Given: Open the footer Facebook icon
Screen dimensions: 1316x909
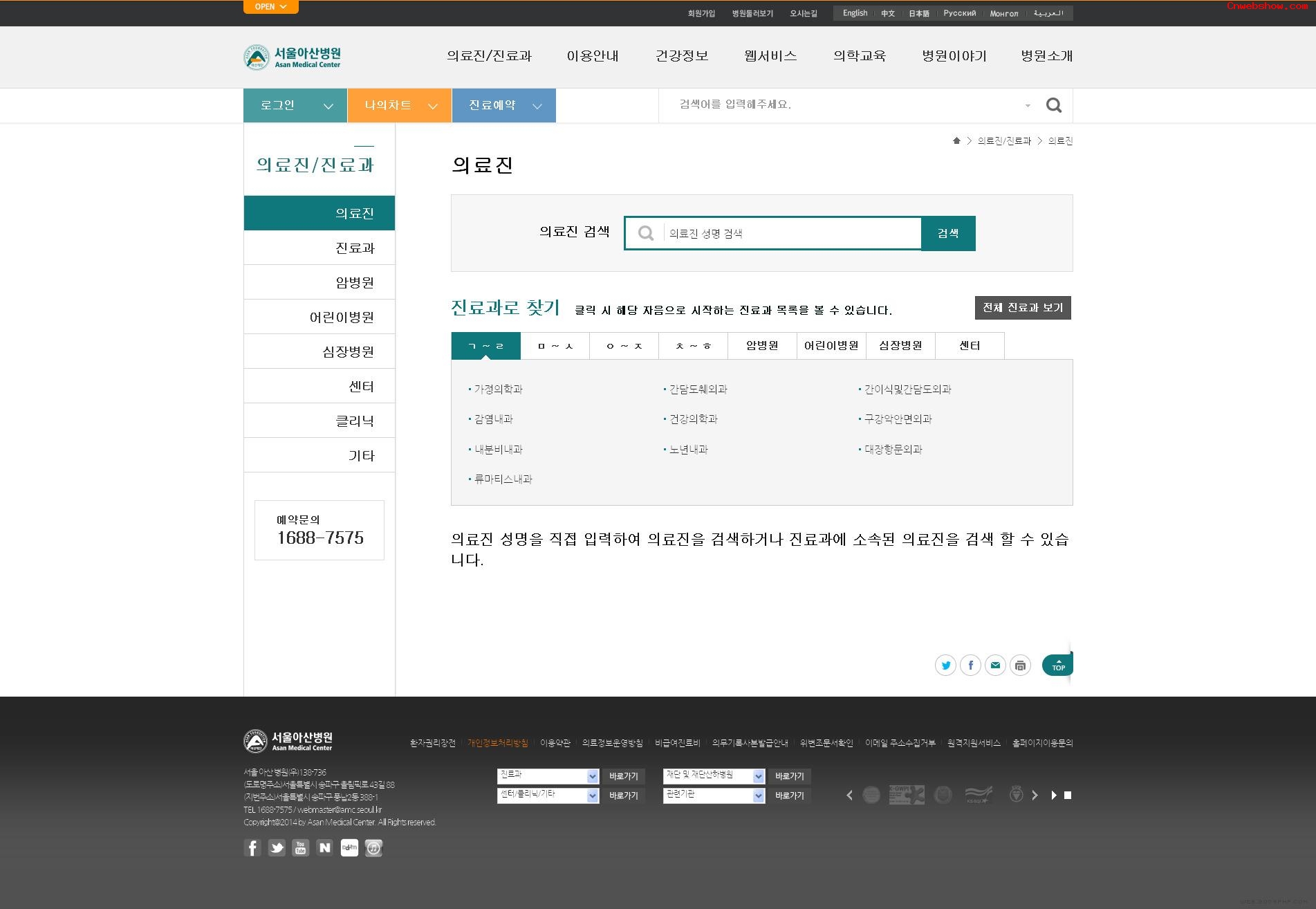Looking at the screenshot, I should pos(252,847).
